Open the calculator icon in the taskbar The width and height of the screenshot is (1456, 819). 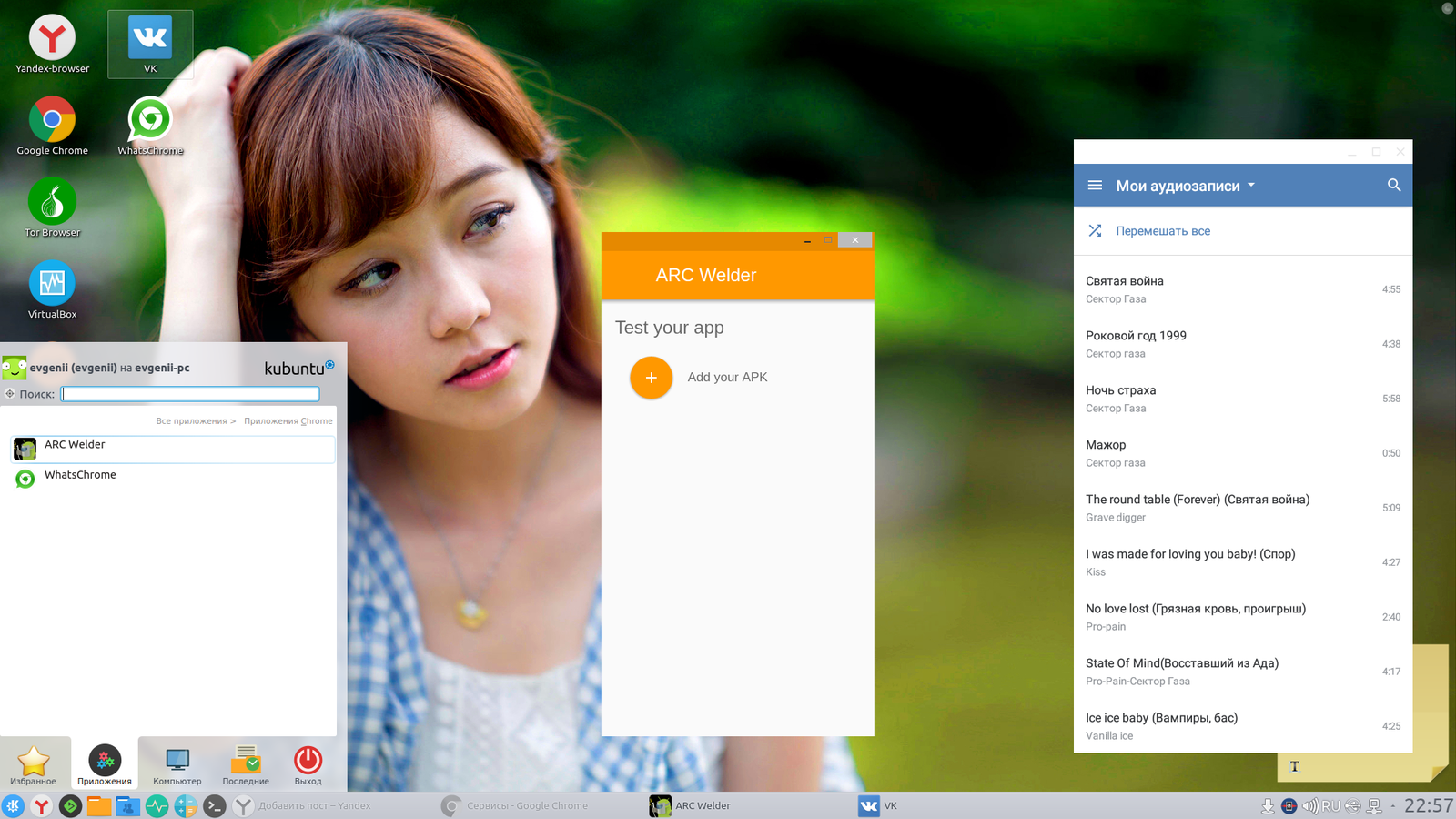(186, 805)
